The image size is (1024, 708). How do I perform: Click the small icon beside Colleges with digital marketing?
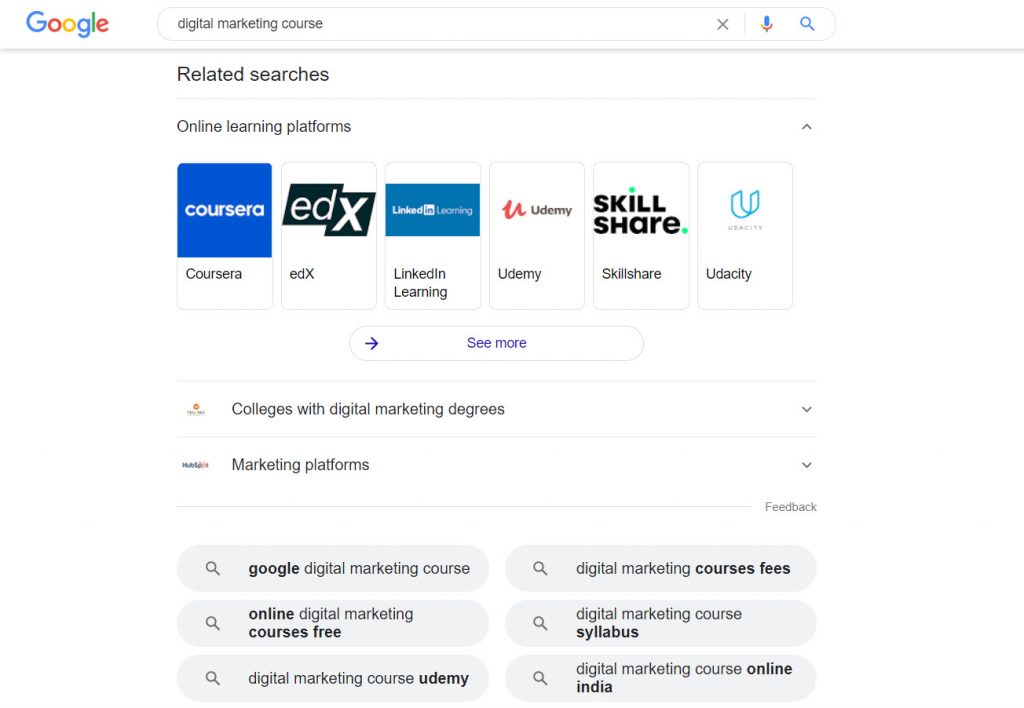pos(196,410)
